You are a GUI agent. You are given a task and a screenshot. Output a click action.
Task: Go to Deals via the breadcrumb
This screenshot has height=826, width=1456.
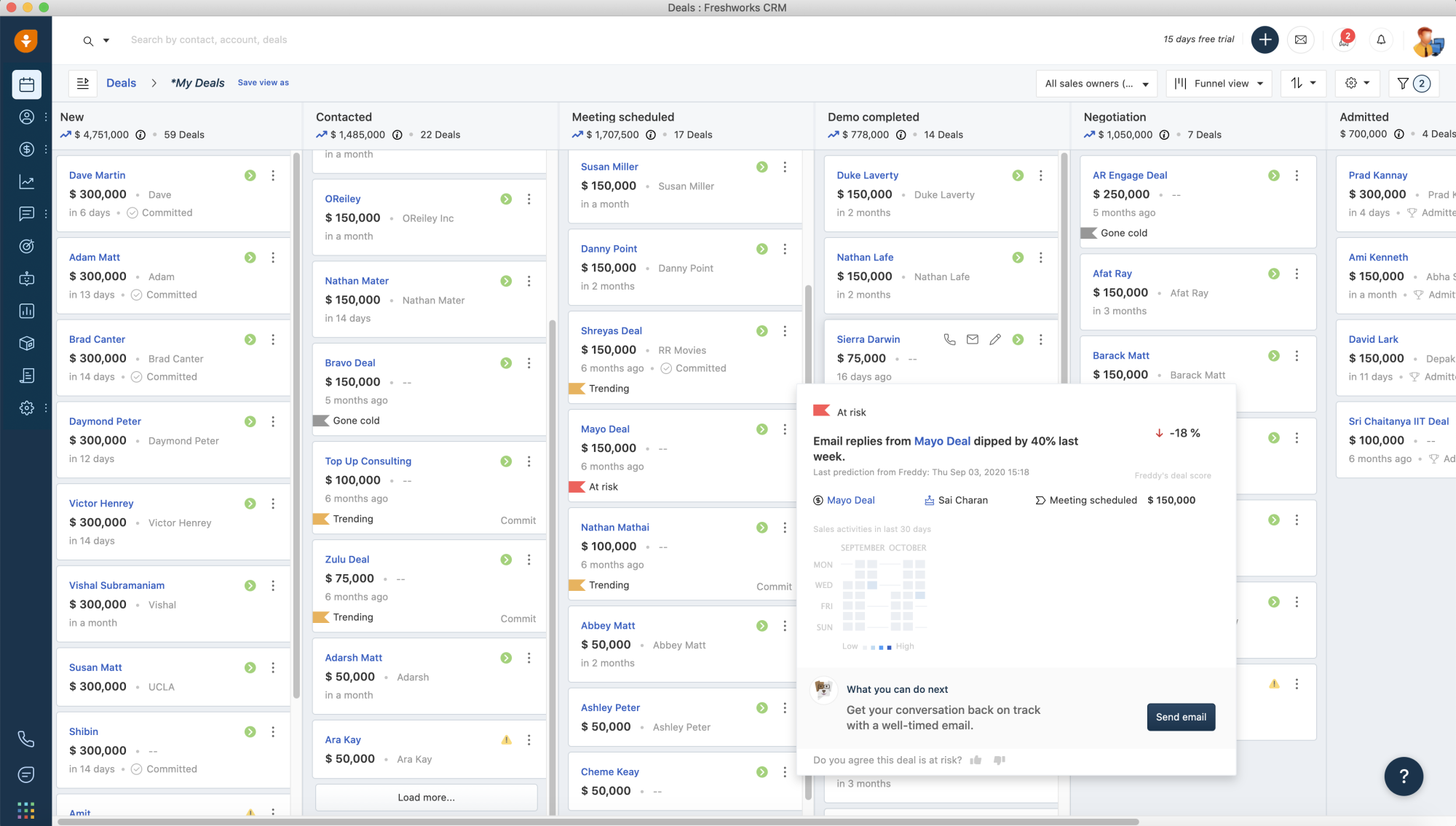click(121, 83)
